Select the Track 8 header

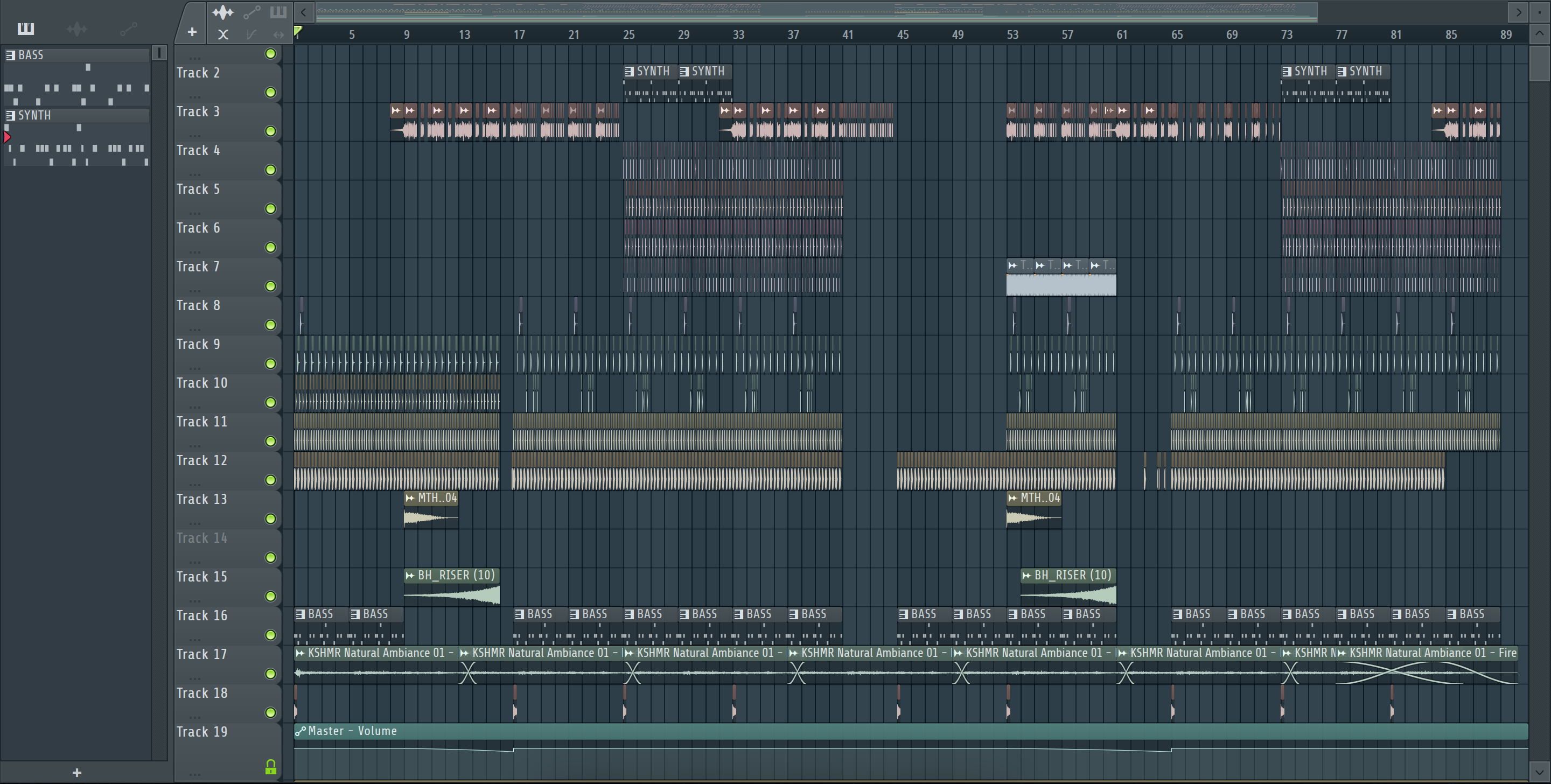pyautogui.click(x=228, y=316)
